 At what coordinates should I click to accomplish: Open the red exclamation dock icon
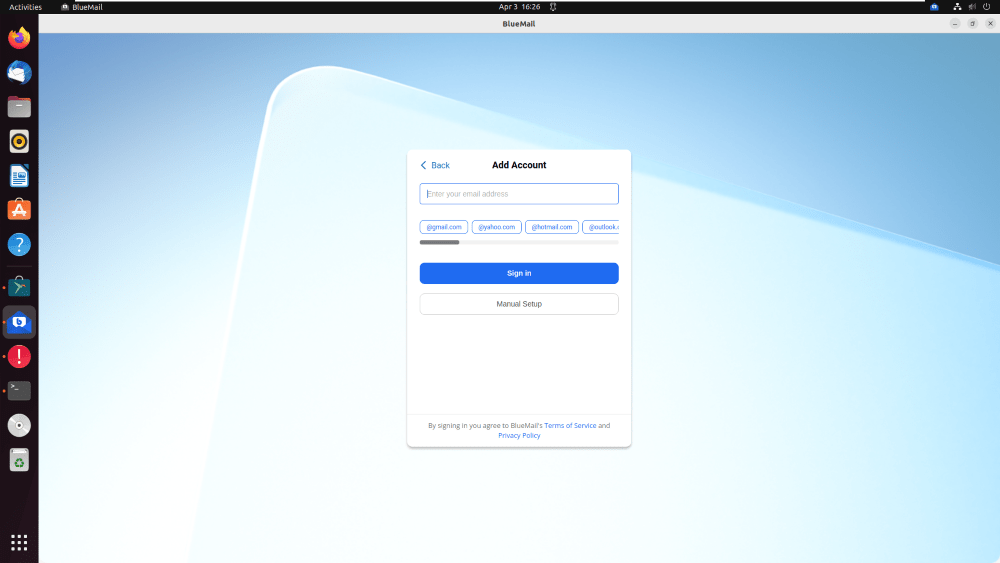[19, 356]
